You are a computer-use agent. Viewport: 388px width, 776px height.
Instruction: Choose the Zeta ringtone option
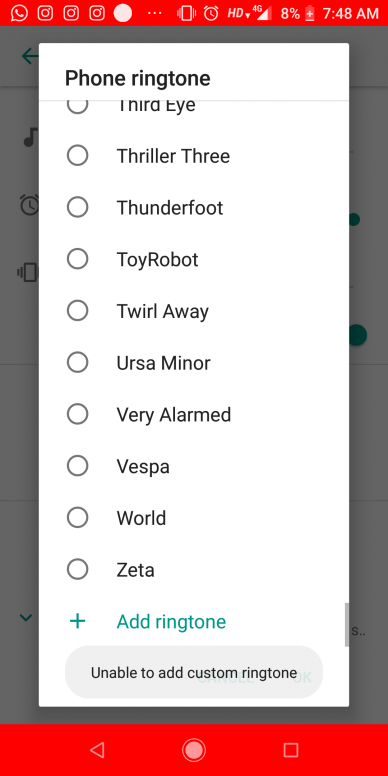(x=194, y=570)
